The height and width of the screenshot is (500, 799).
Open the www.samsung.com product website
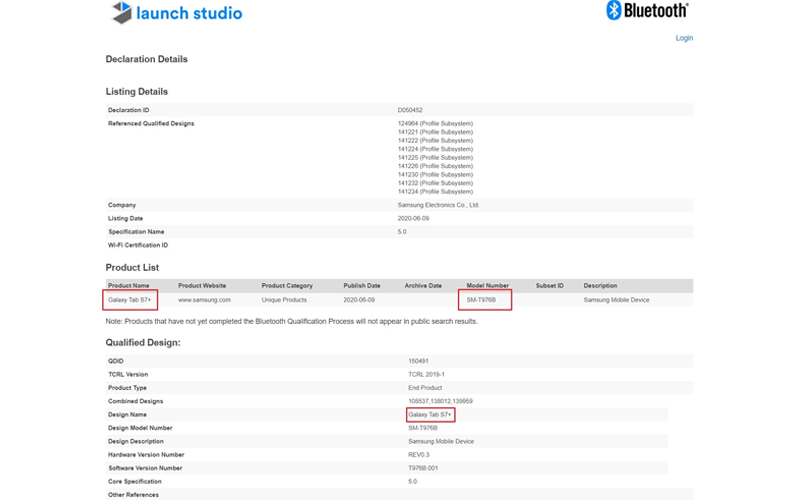coord(204,300)
